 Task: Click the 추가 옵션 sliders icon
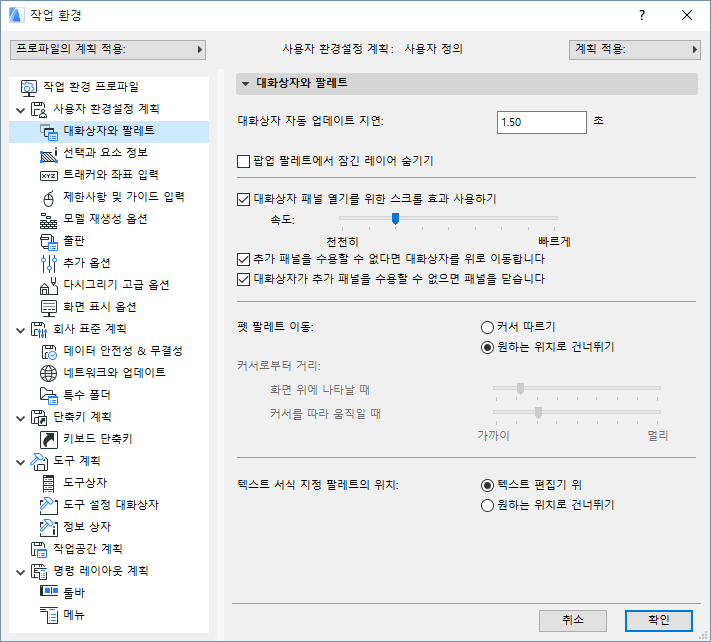coord(49,263)
